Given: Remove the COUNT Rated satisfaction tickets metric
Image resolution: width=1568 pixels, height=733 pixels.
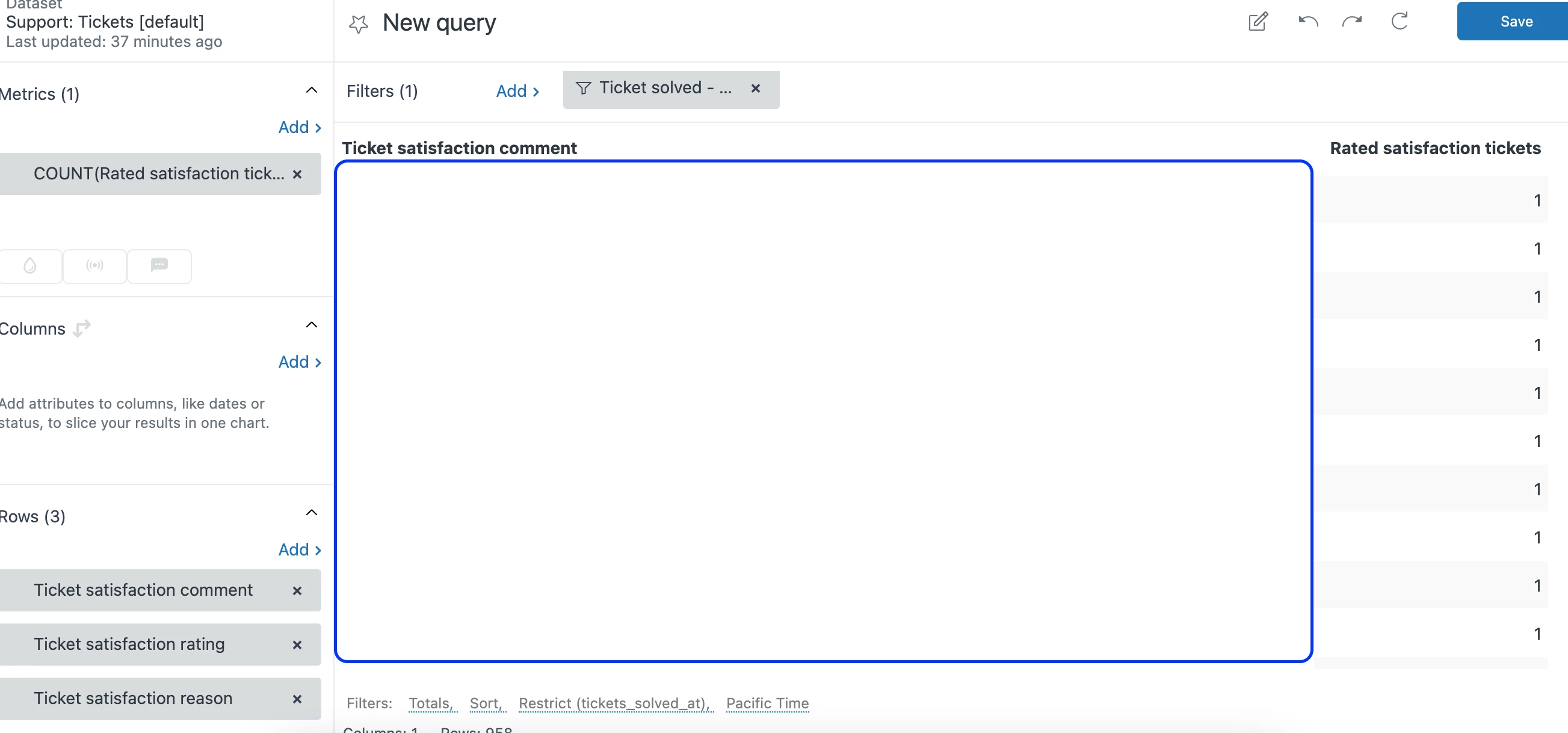Looking at the screenshot, I should point(297,175).
